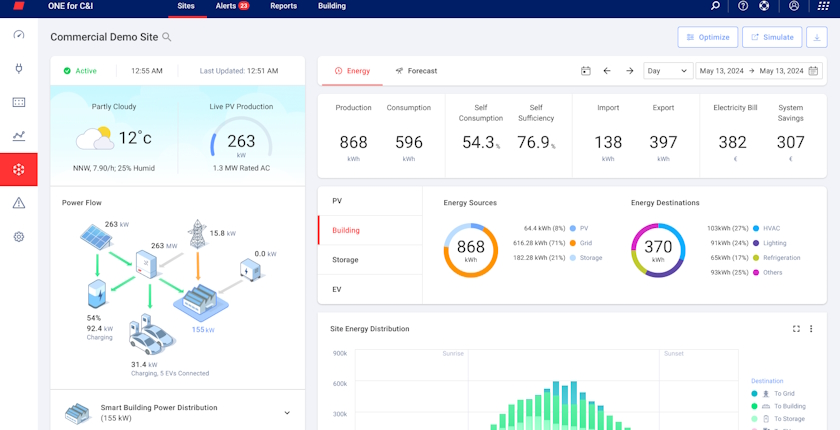Open the May 13, 2024 date range field
This screenshot has width=840, height=430.
coord(759,71)
